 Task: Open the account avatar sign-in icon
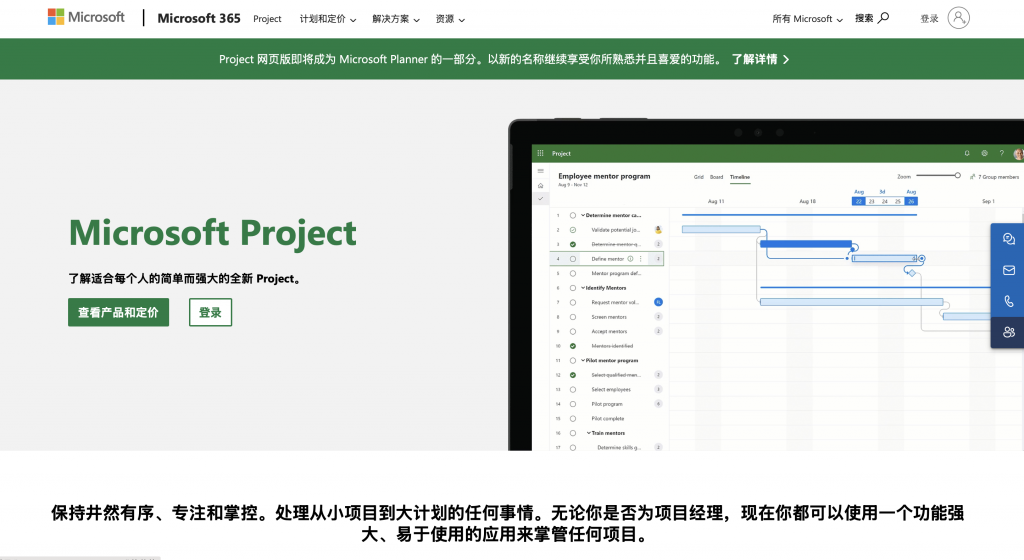point(958,18)
